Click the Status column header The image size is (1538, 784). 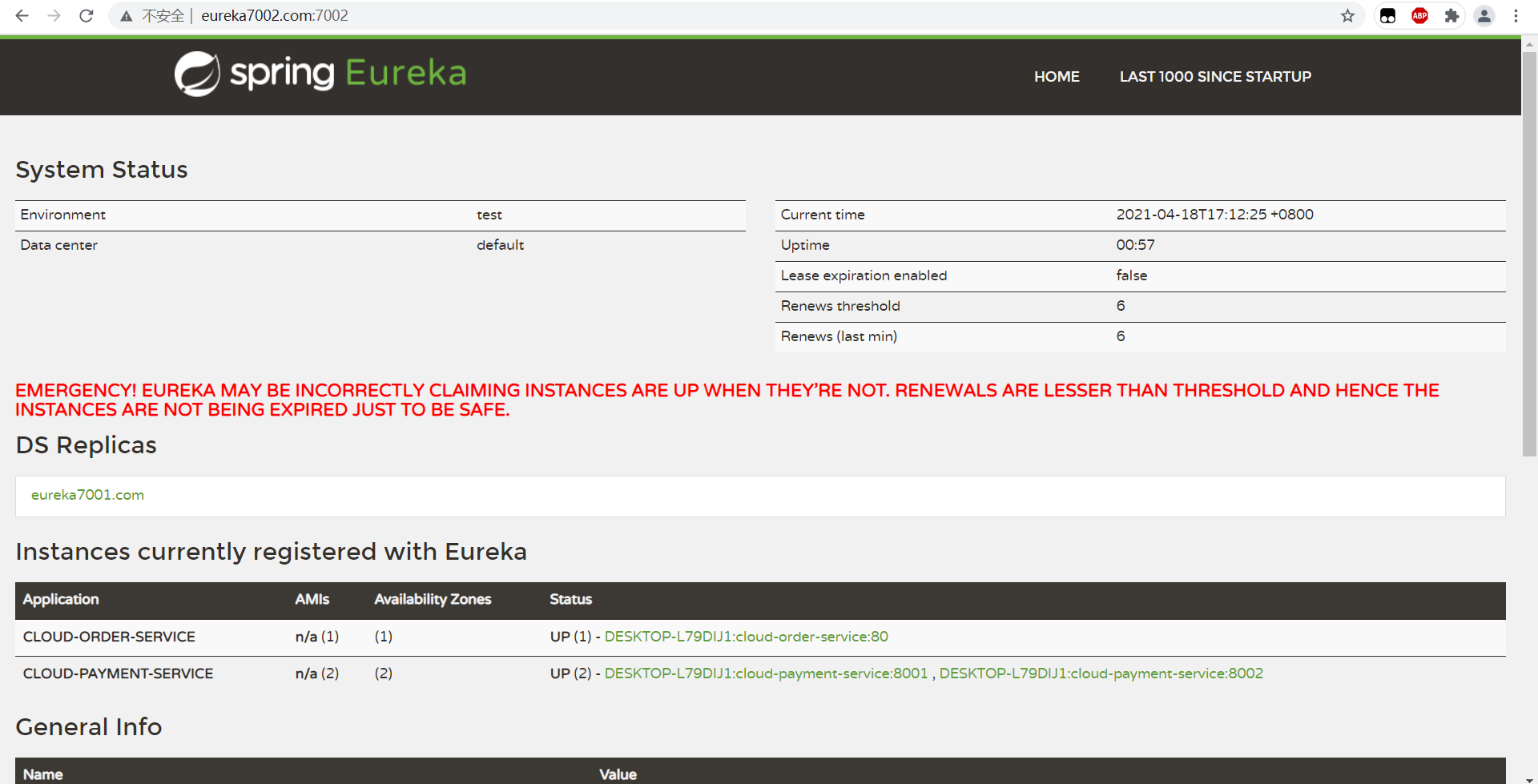[570, 599]
